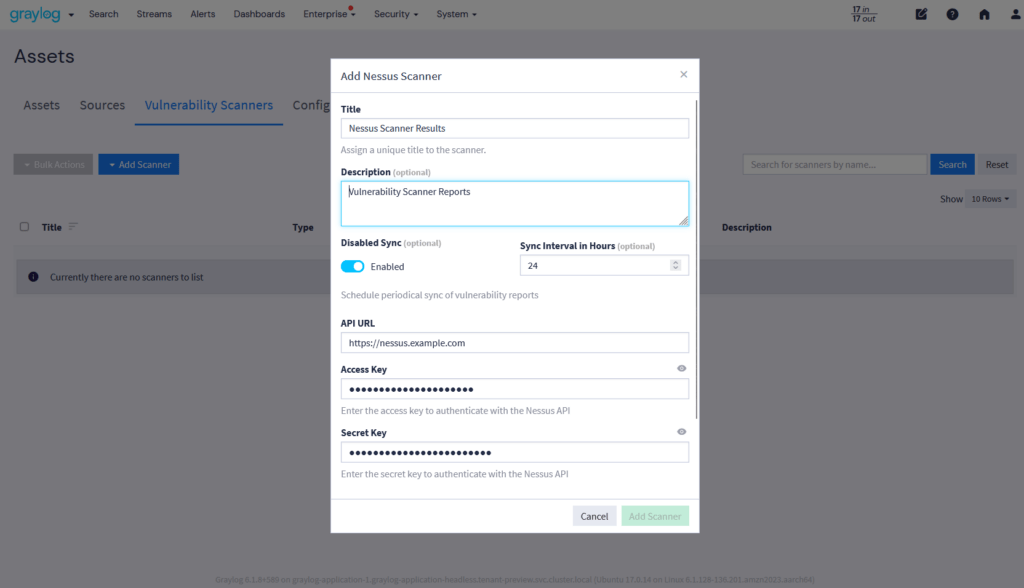Toggle the Disabled Sync switch
This screenshot has width=1024, height=588.
[352, 267]
